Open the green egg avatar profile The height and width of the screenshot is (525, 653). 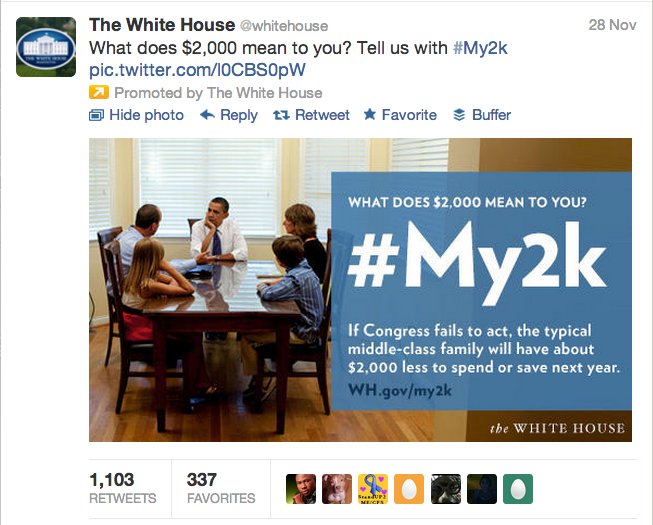pos(517,488)
